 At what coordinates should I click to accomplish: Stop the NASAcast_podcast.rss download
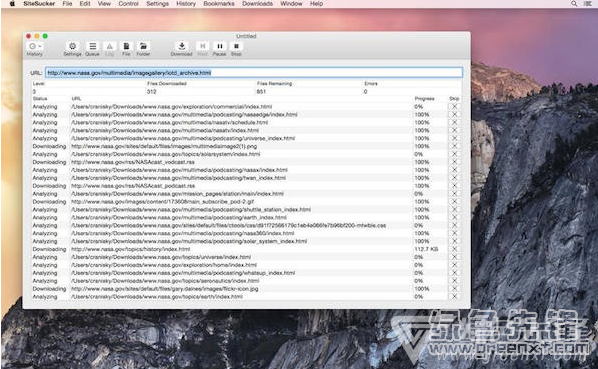point(454,186)
